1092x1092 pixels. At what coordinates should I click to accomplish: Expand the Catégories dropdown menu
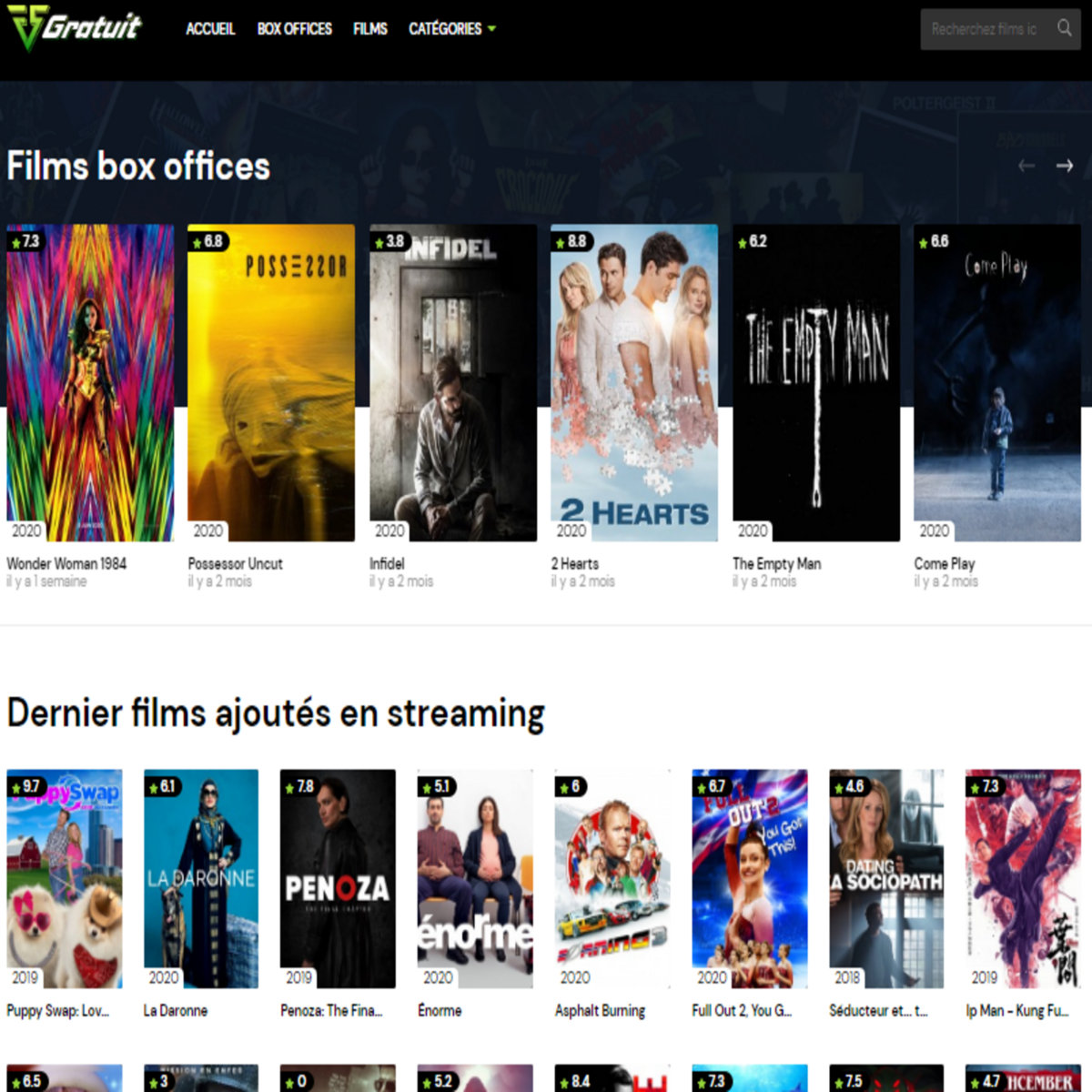452,29
